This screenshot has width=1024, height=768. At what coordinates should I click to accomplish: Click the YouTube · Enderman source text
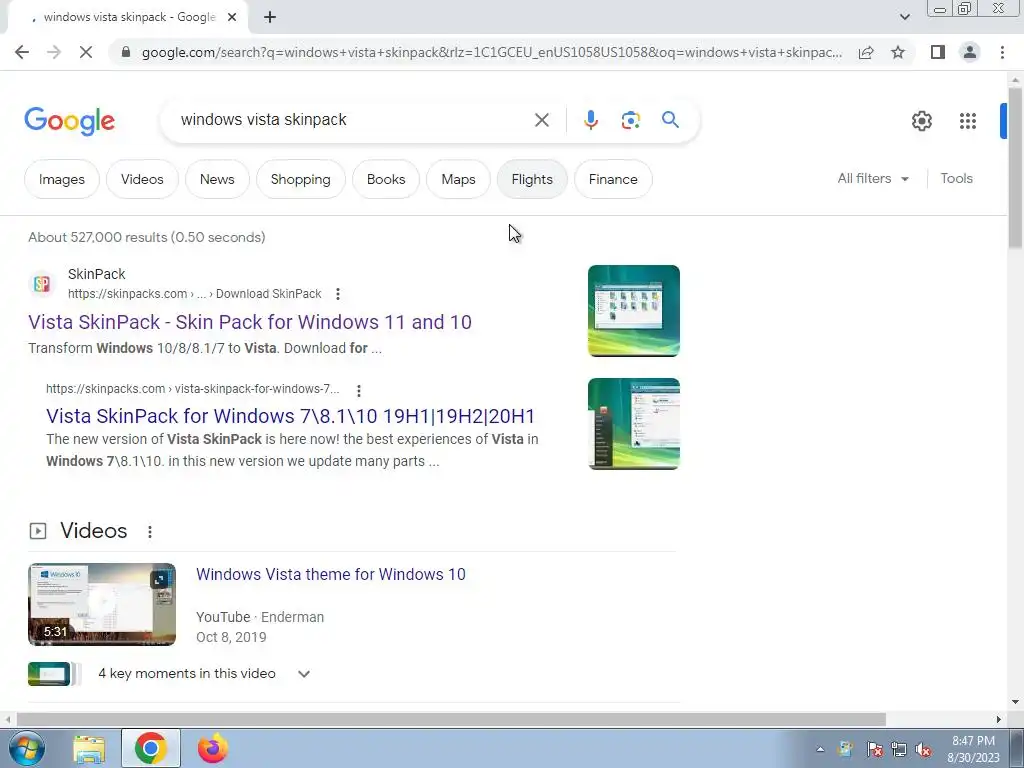[x=260, y=617]
